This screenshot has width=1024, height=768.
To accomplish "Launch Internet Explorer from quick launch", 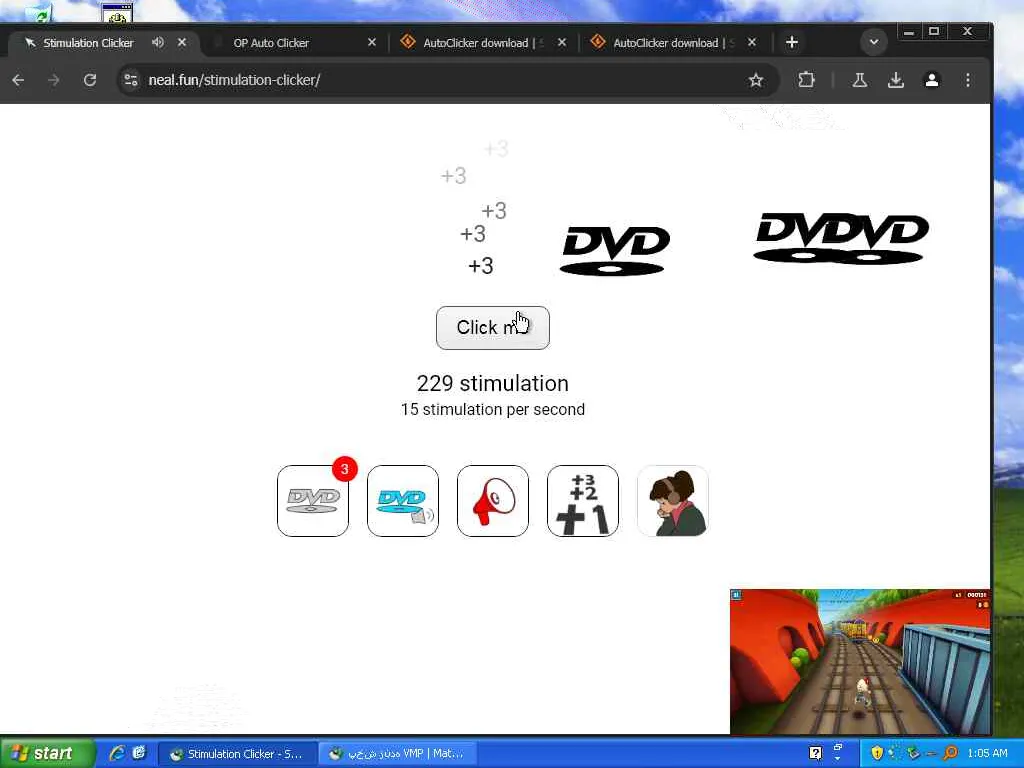I will coord(117,753).
